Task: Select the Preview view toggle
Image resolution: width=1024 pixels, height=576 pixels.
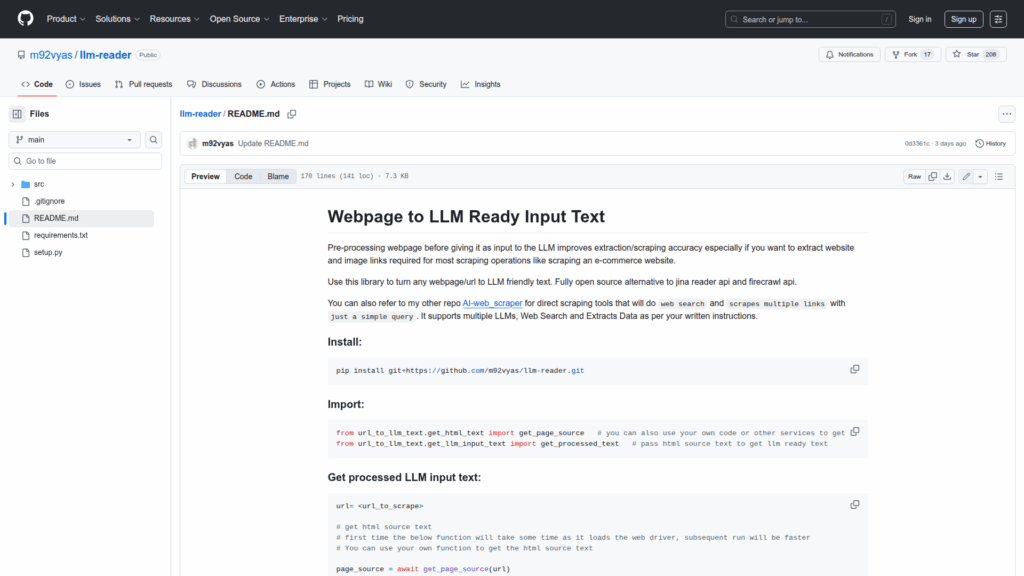Action: [205, 176]
